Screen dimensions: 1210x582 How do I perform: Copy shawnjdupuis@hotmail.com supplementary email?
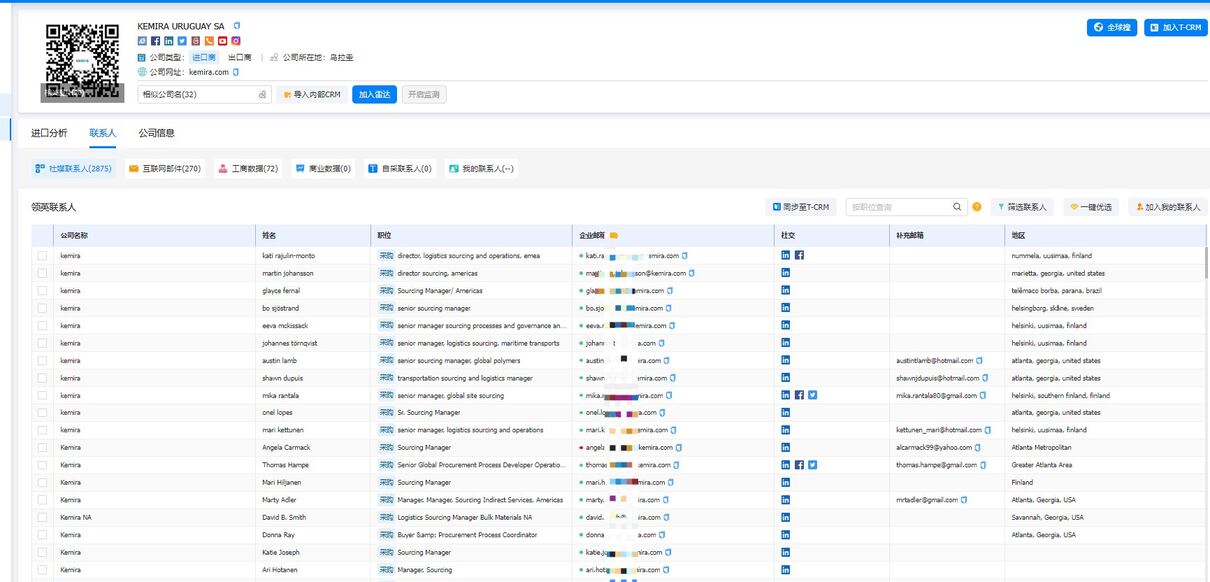pos(985,378)
